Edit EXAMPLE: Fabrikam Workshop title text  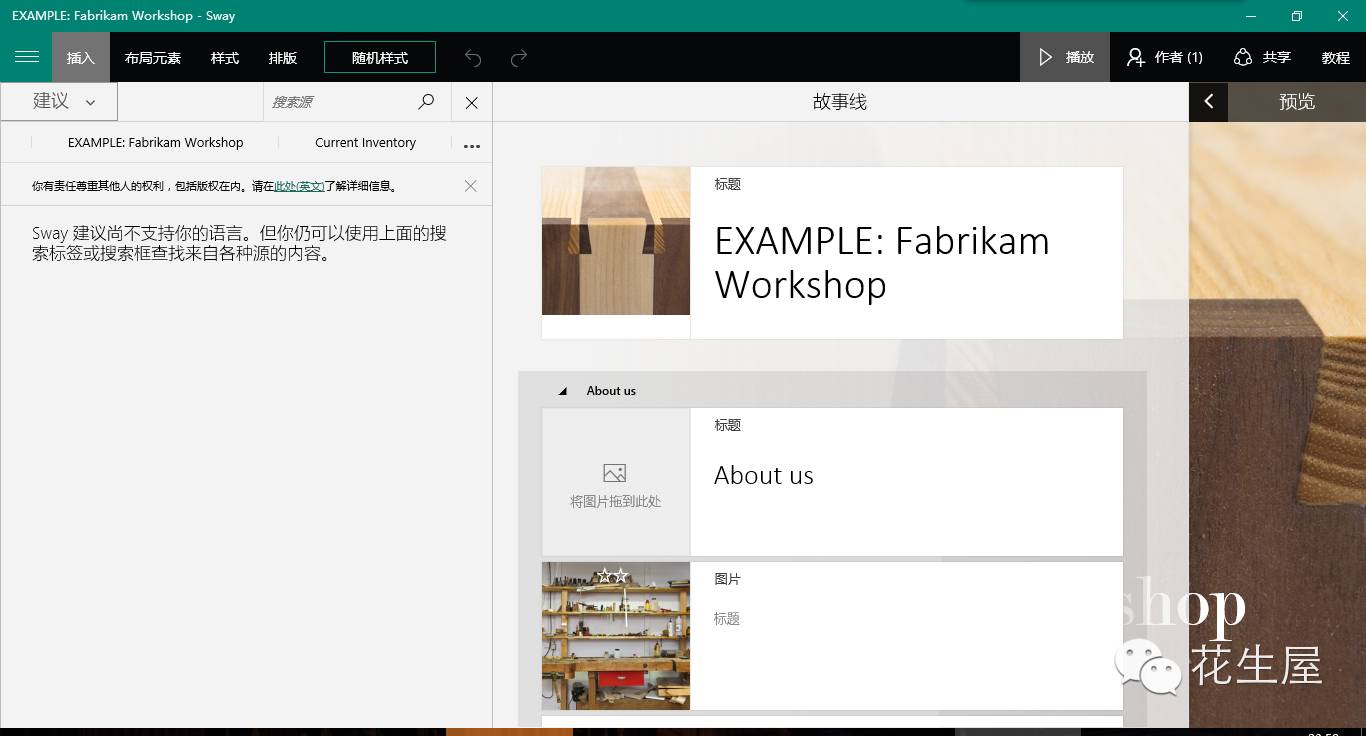[x=882, y=263]
